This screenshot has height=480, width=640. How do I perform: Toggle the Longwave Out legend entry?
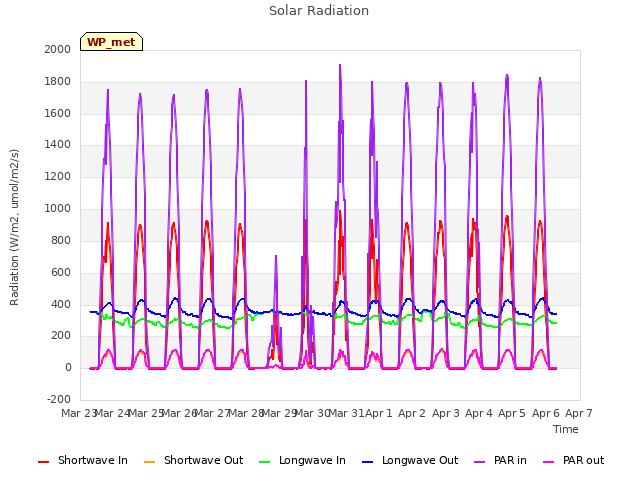[x=410, y=460]
